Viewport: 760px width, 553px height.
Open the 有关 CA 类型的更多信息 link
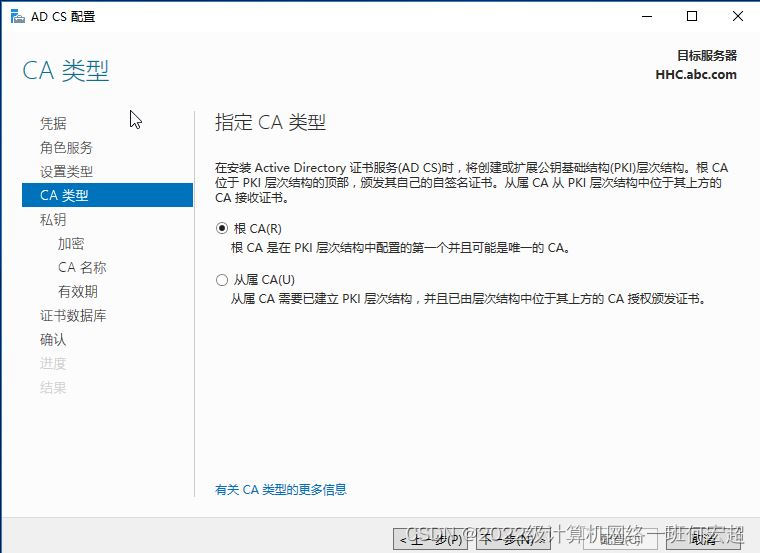(281, 490)
